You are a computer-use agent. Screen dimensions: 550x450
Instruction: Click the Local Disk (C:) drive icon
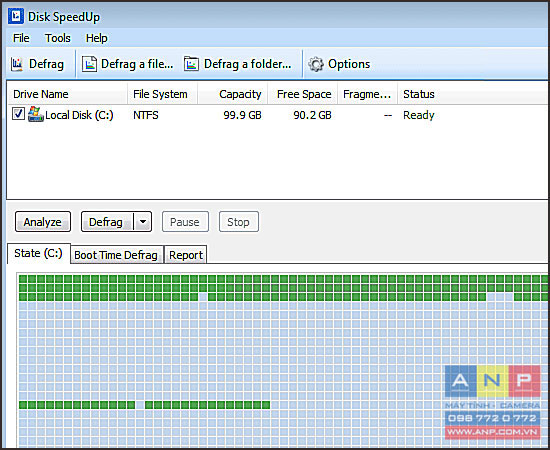coord(36,114)
